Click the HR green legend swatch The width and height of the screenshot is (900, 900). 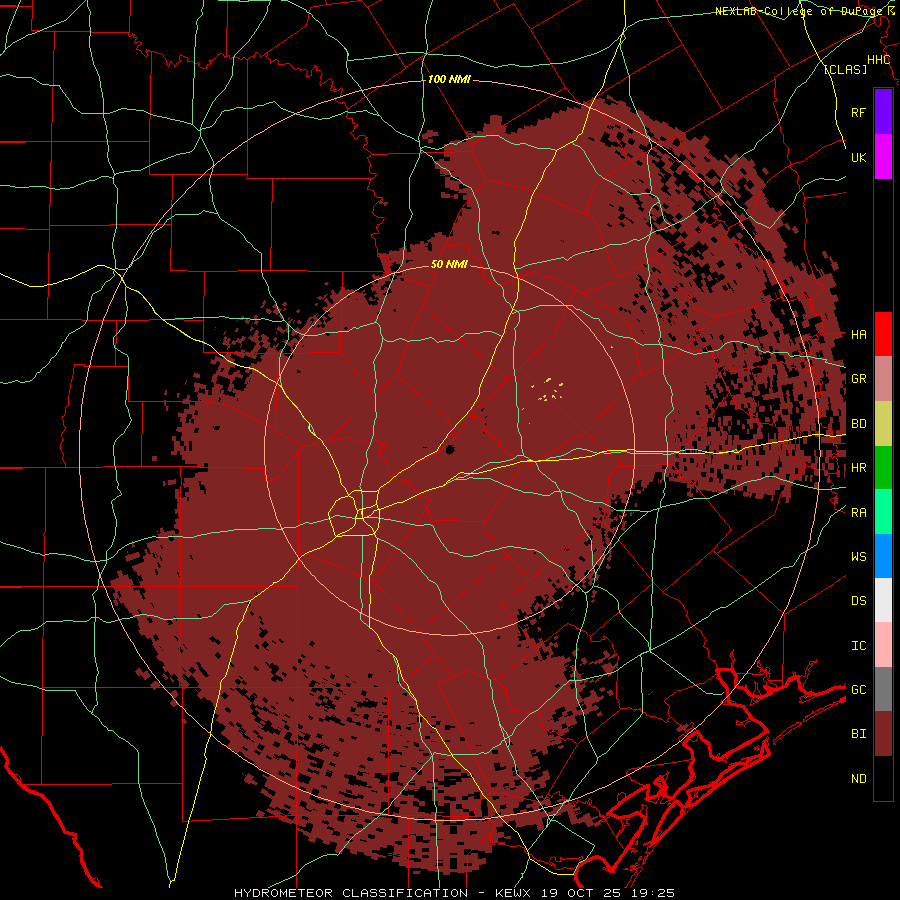pyautogui.click(x=883, y=468)
